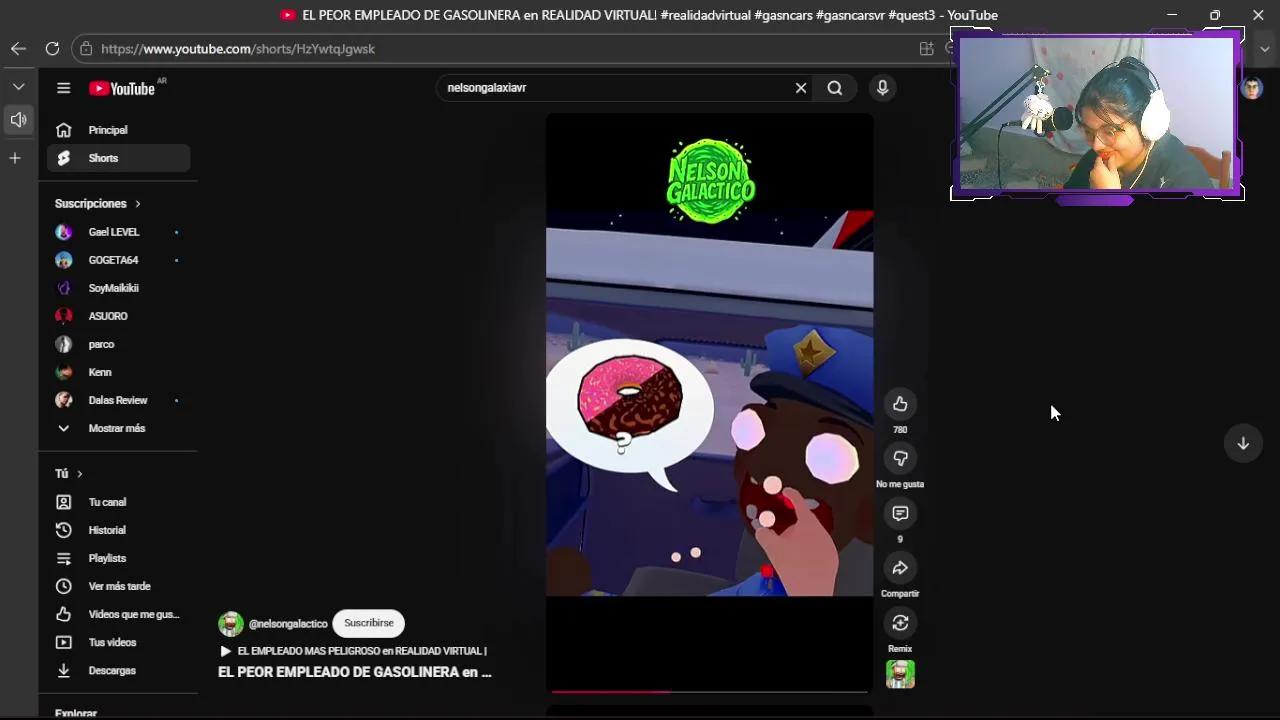View site information icon in address bar

[x=86, y=48]
